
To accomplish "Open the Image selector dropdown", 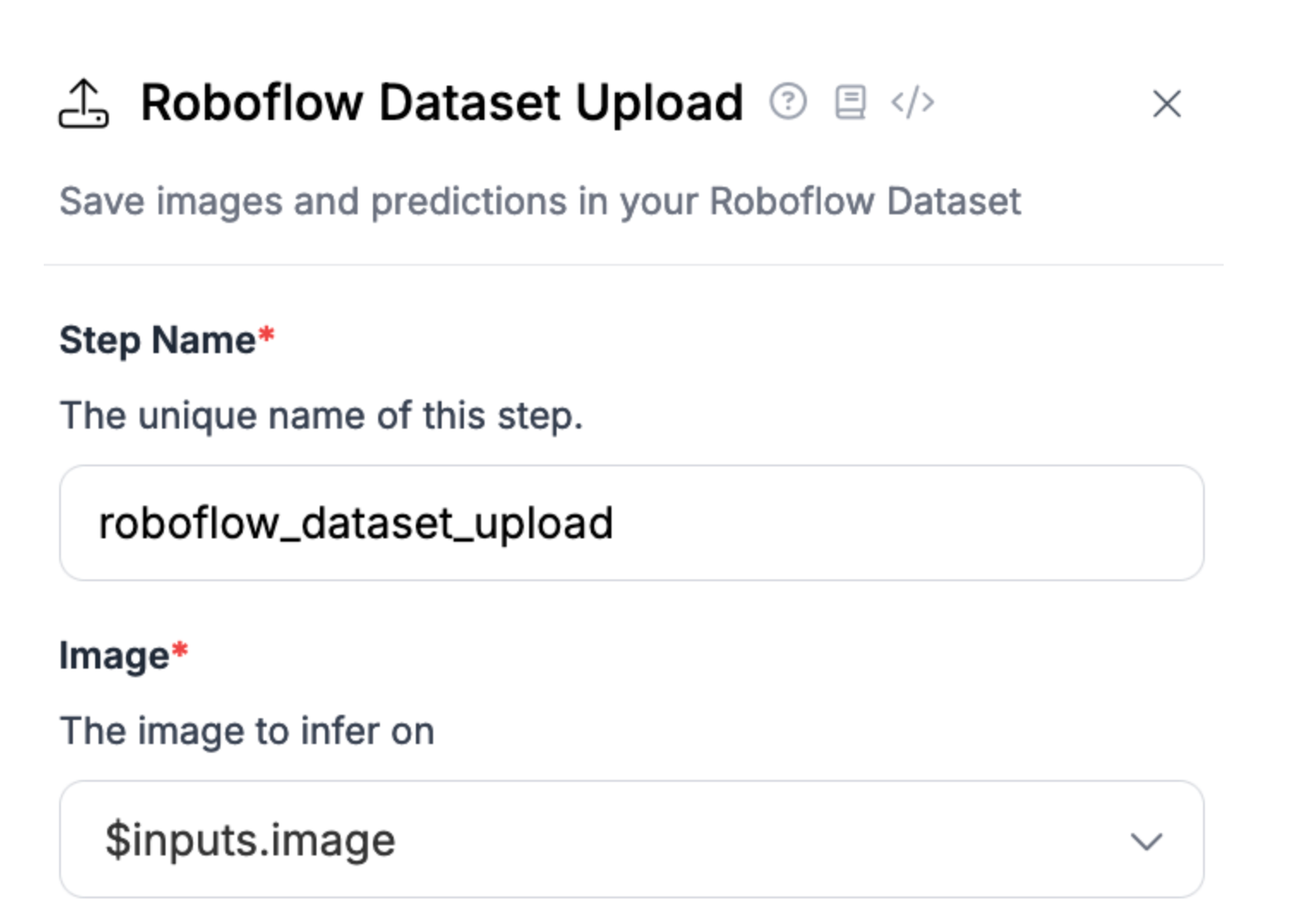I will click(631, 839).
